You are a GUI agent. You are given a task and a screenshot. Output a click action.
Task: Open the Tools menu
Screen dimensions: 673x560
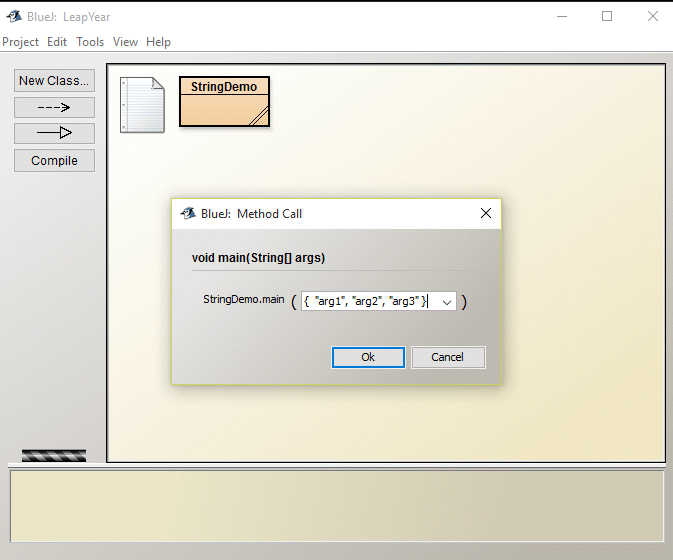[x=90, y=42]
